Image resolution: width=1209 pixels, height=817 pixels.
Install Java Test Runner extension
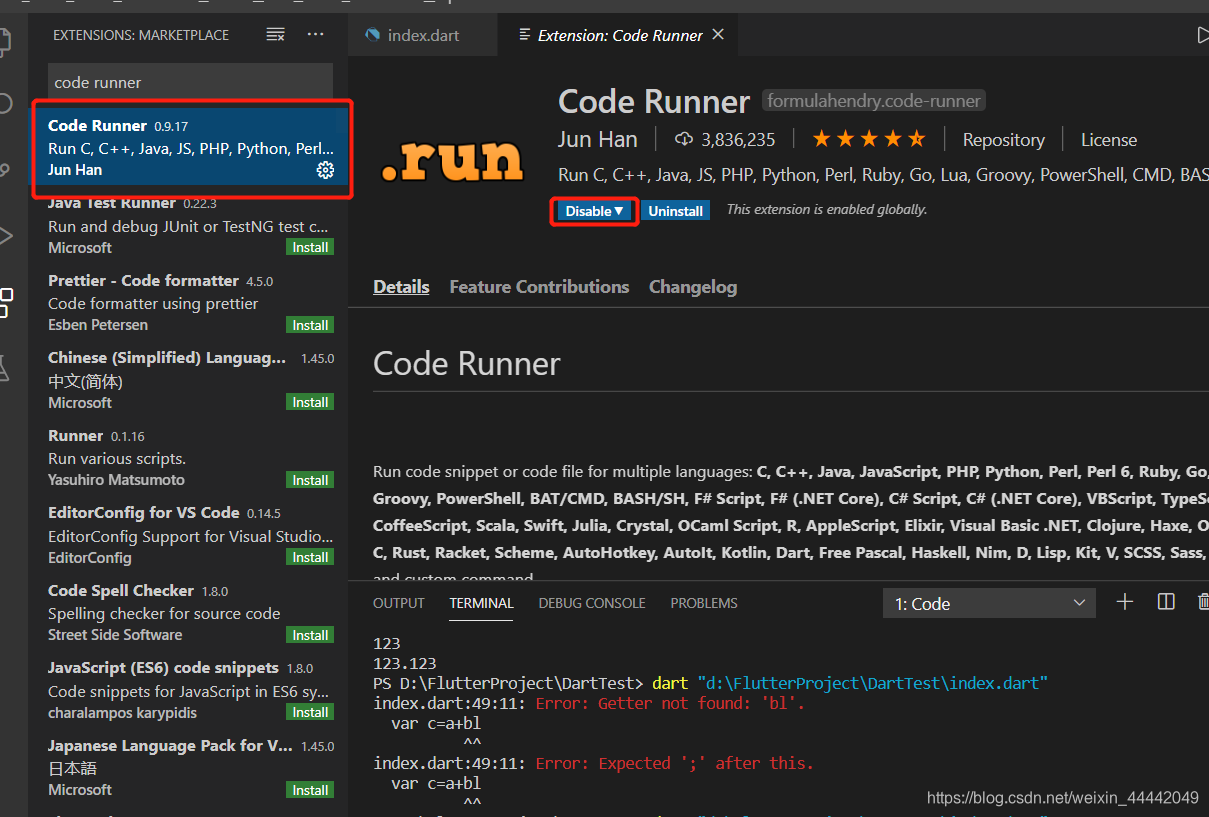(x=310, y=247)
